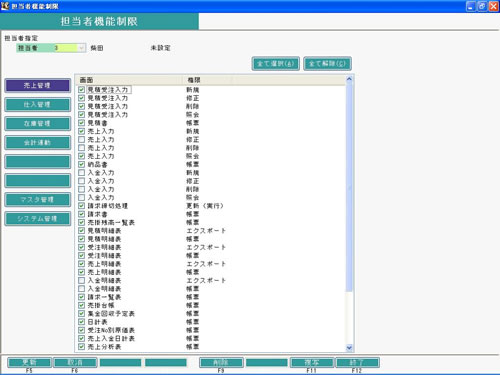This screenshot has height=375, width=500.
Task: Click the 全て解除(C) button
Action: pyautogui.click(x=327, y=63)
